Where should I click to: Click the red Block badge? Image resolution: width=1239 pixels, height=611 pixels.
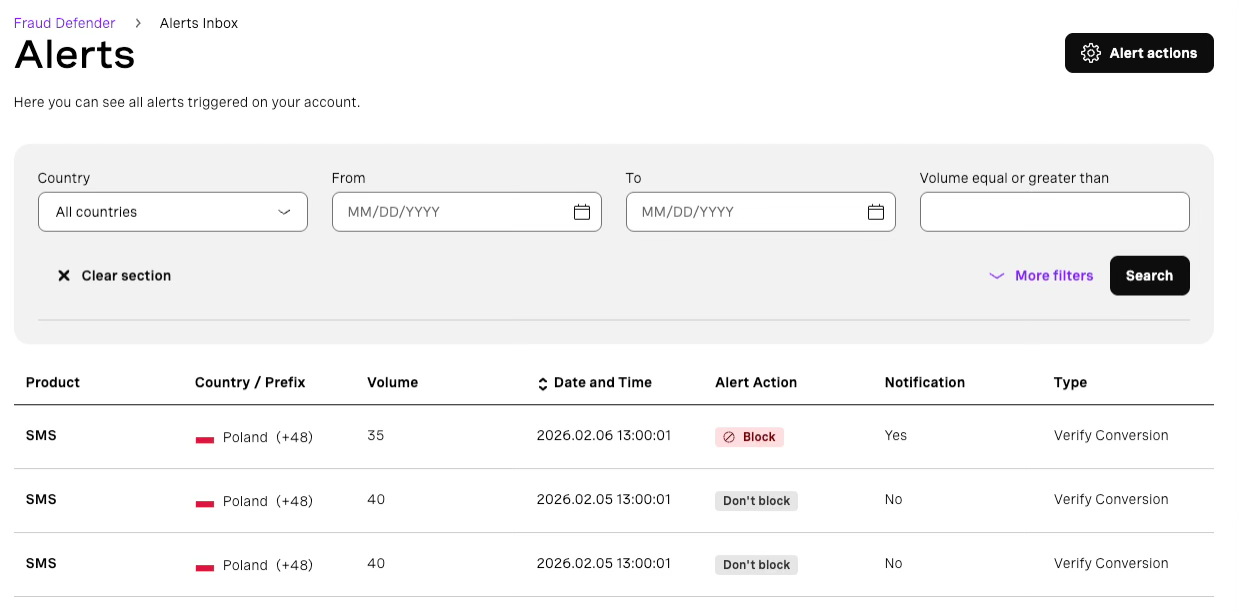[x=749, y=437]
